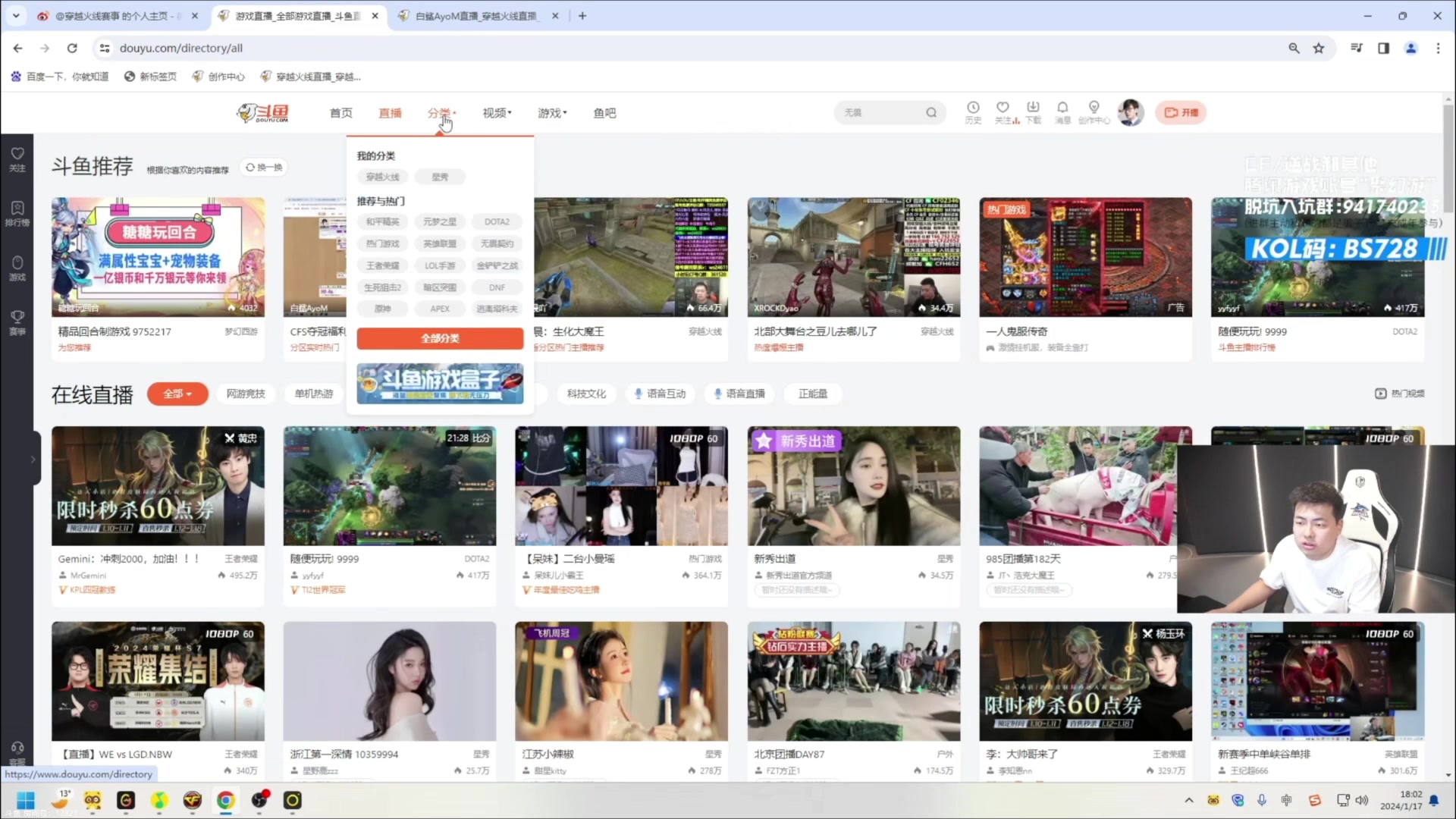The width and height of the screenshot is (1456, 819).
Task: Open Chrome tab search dropdown arrow
Action: pos(16,15)
